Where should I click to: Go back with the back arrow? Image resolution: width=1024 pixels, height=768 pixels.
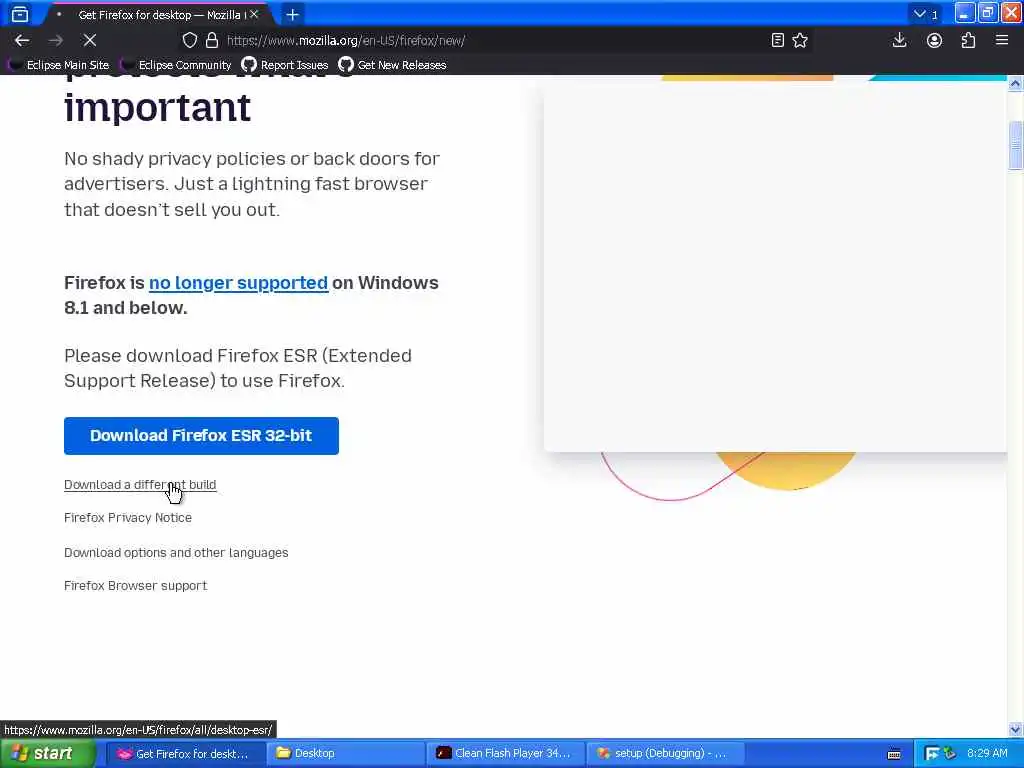[22, 40]
